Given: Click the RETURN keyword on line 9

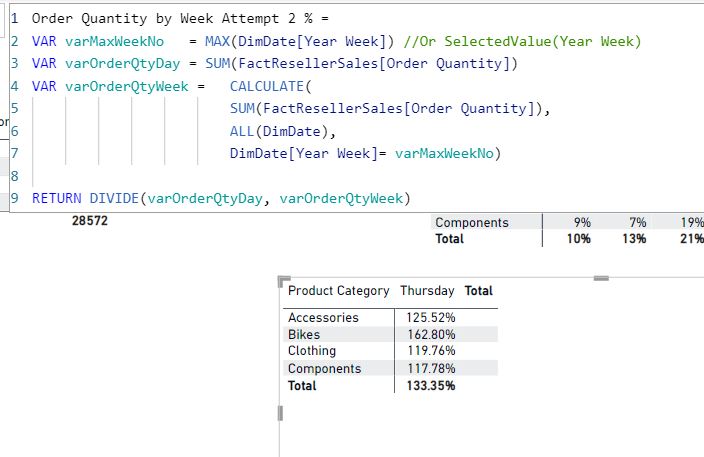Looking at the screenshot, I should [x=57, y=198].
